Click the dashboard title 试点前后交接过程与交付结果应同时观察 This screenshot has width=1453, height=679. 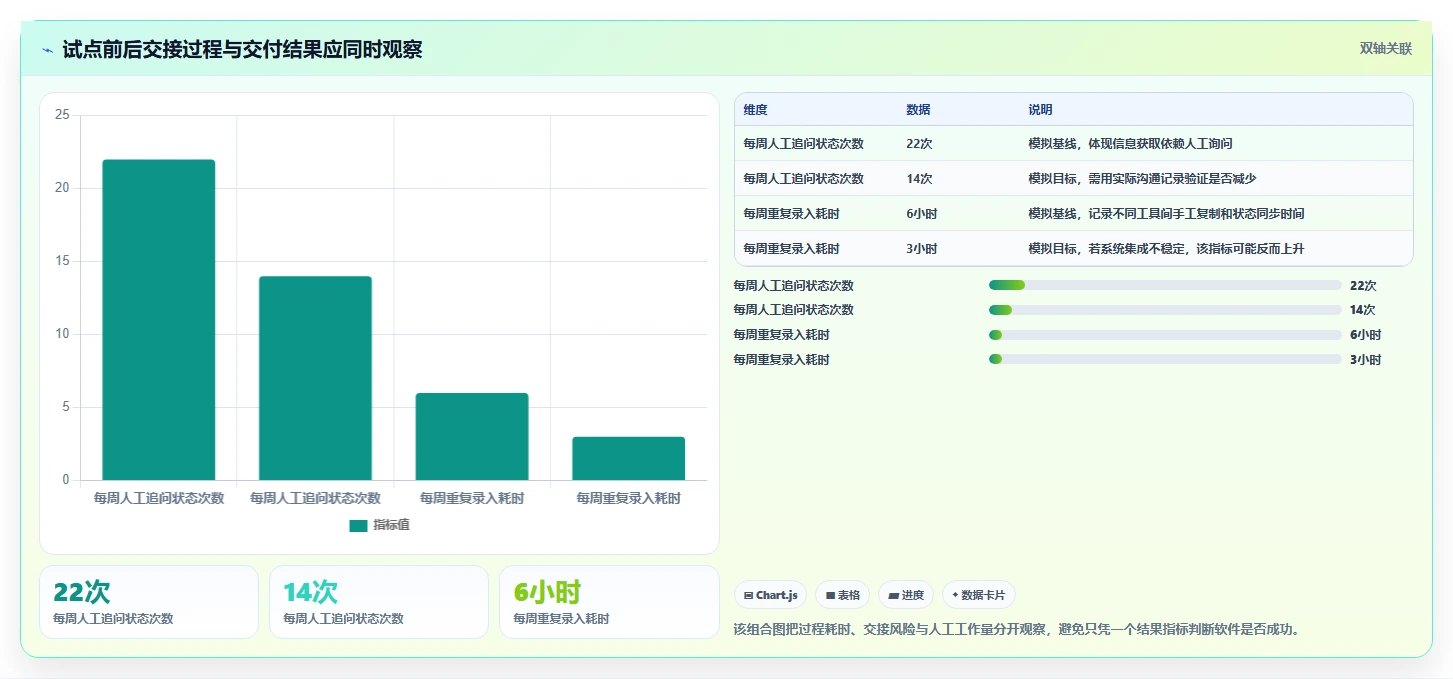click(242, 49)
